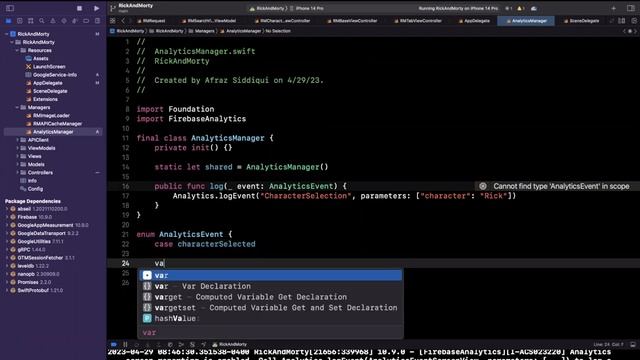Switch to the AppDelegate tab
The height and width of the screenshot is (360, 640).
pos(474,21)
